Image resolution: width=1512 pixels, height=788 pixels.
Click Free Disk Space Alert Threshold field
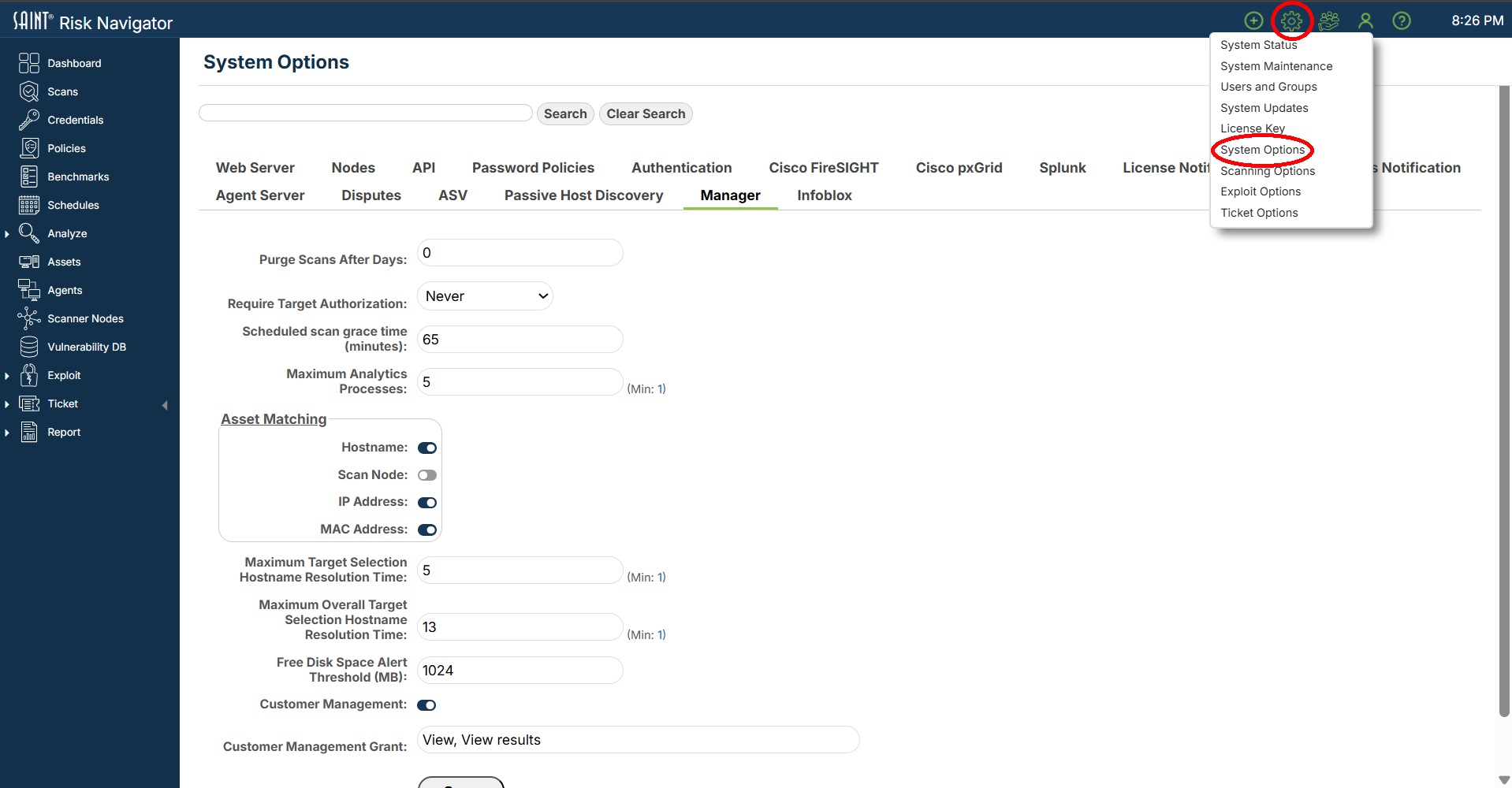[x=520, y=671]
